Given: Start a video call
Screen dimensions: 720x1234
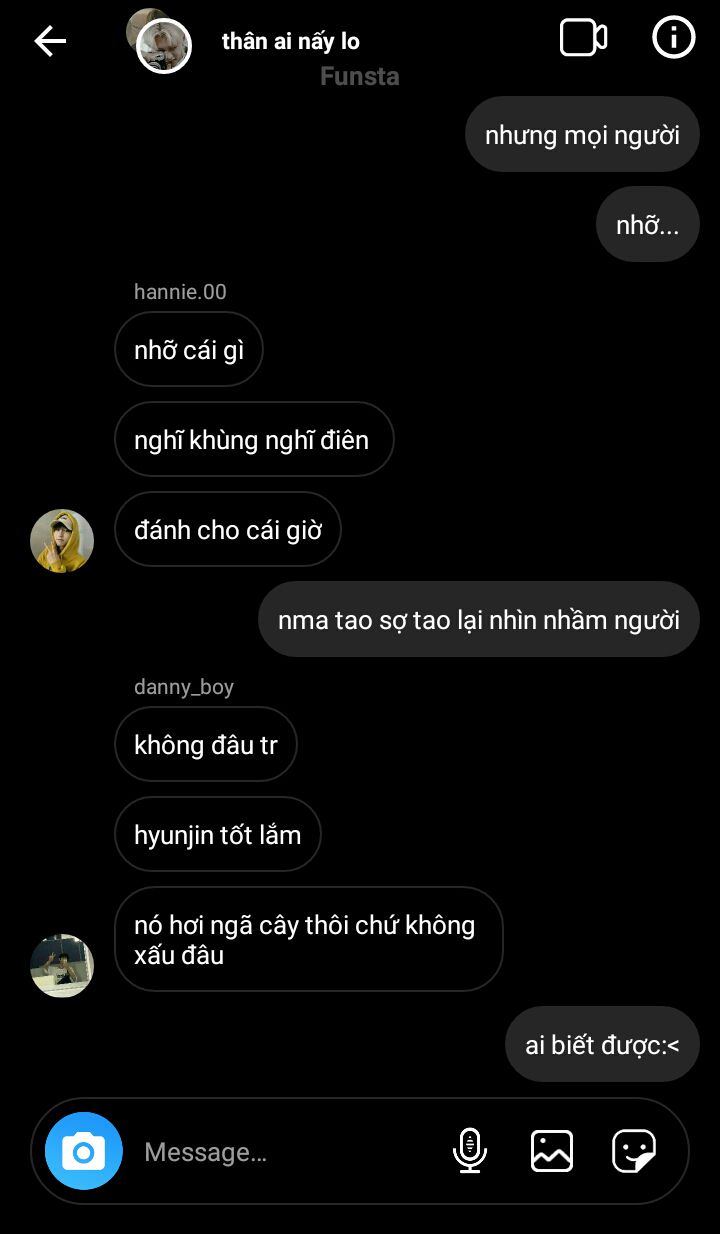Looking at the screenshot, I should tap(583, 39).
